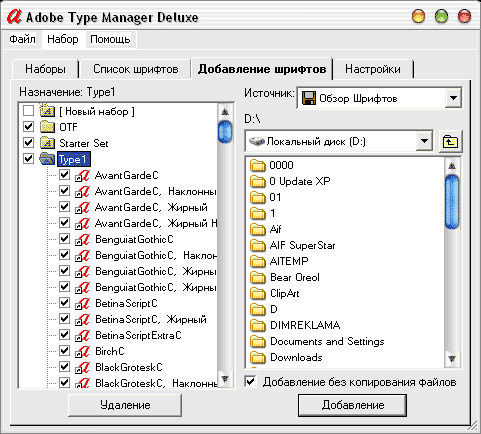This screenshot has width=481, height=434.
Task: Uncheck the Starter Set checkbox
Action: click(x=29, y=142)
